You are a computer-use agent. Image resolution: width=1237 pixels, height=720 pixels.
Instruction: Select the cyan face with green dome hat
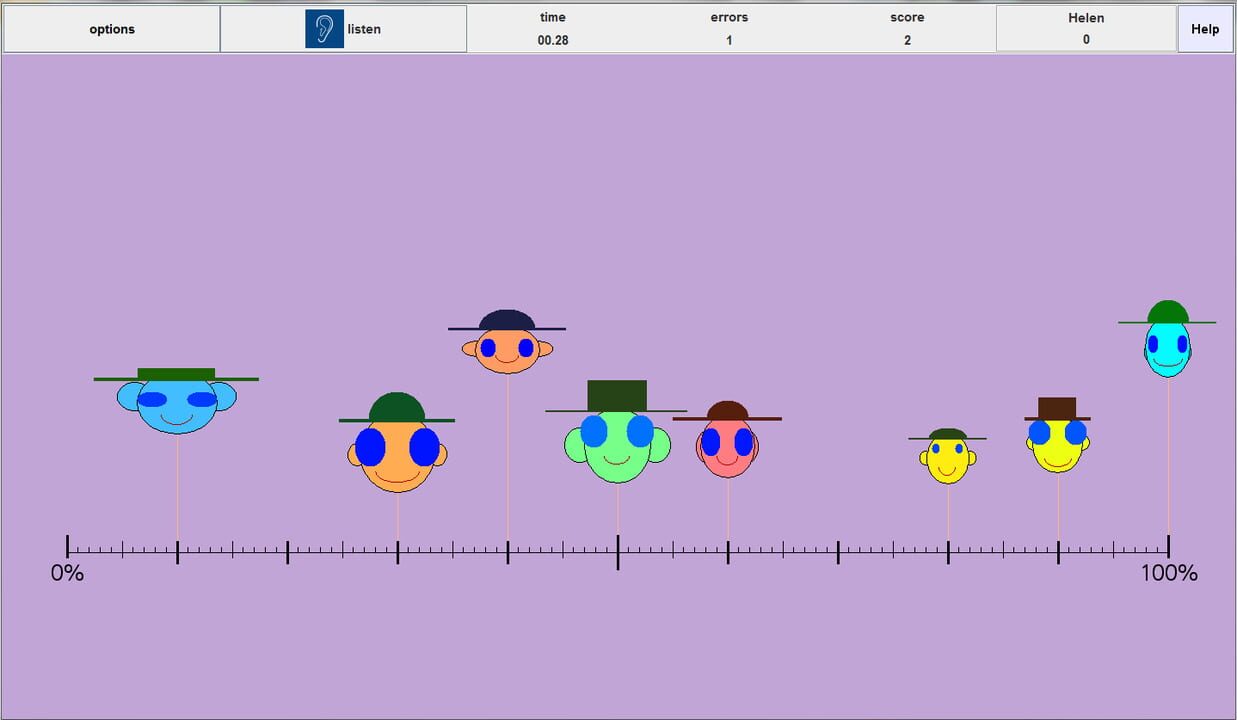(x=1167, y=345)
